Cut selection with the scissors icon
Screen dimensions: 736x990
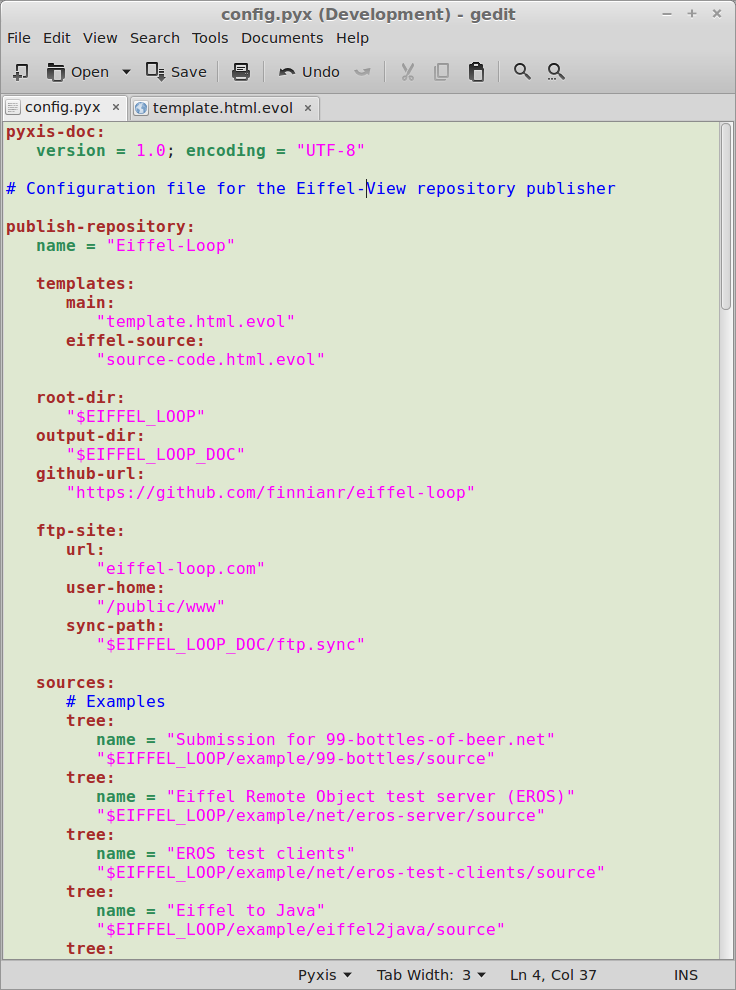coord(407,72)
